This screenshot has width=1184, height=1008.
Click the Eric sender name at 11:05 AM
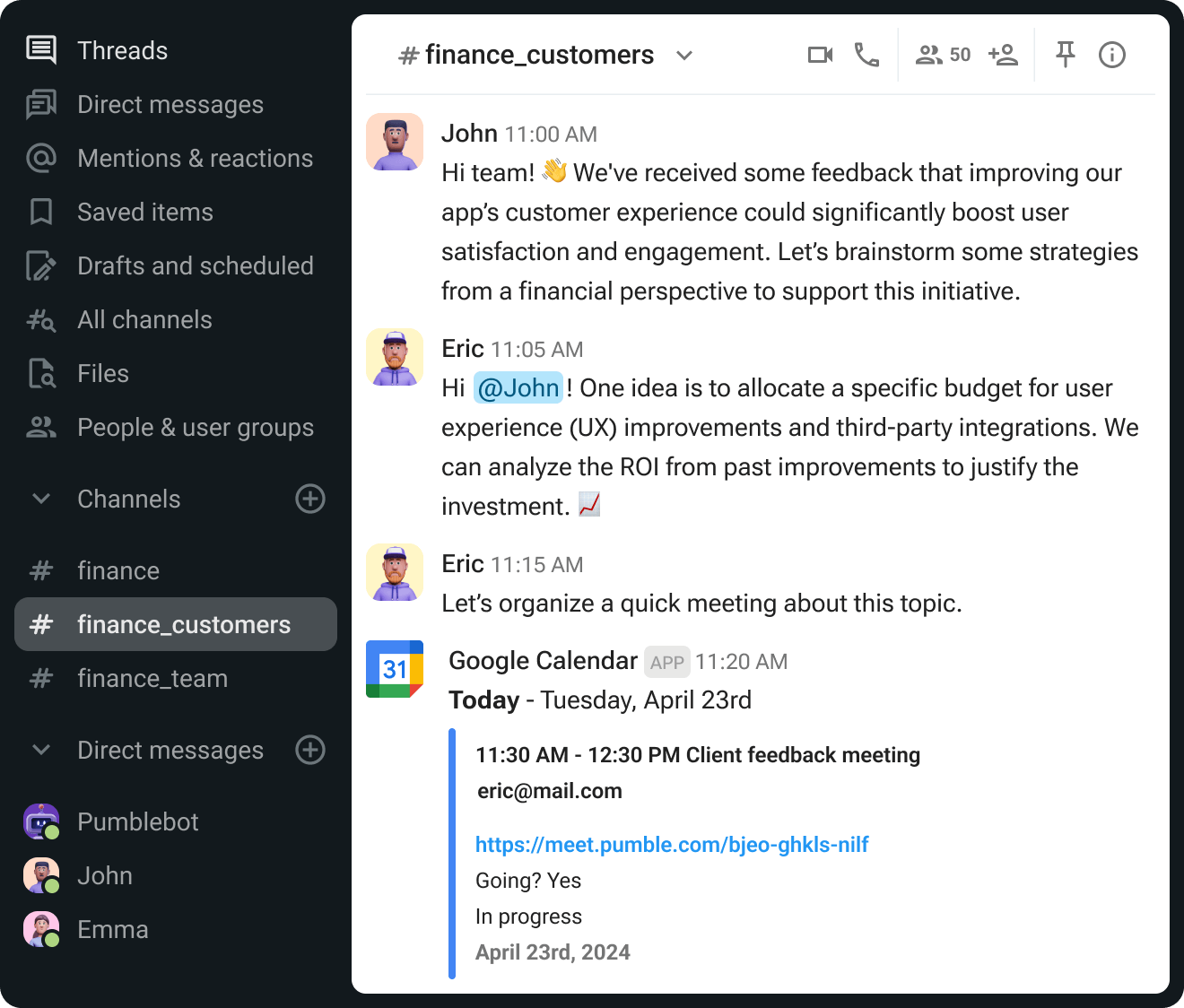pyautogui.click(x=463, y=348)
